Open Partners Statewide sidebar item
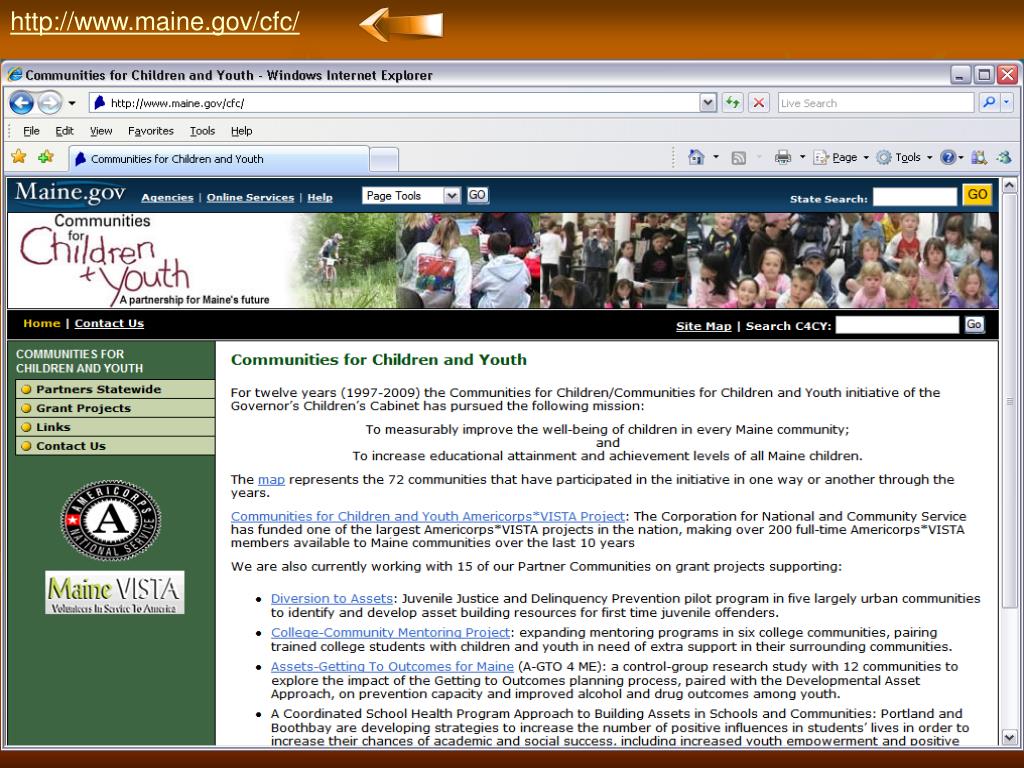 (115, 389)
